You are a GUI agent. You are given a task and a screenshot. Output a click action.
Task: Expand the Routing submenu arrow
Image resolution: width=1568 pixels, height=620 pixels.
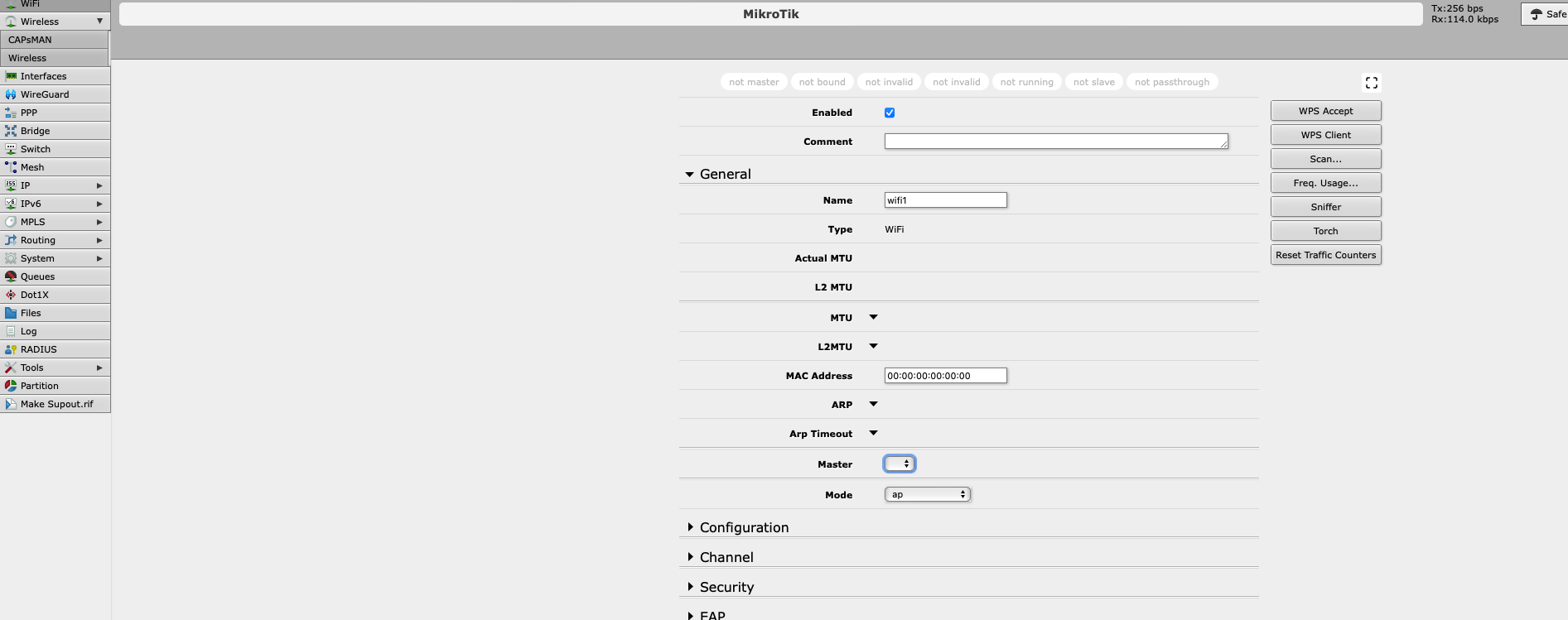pyautogui.click(x=99, y=240)
